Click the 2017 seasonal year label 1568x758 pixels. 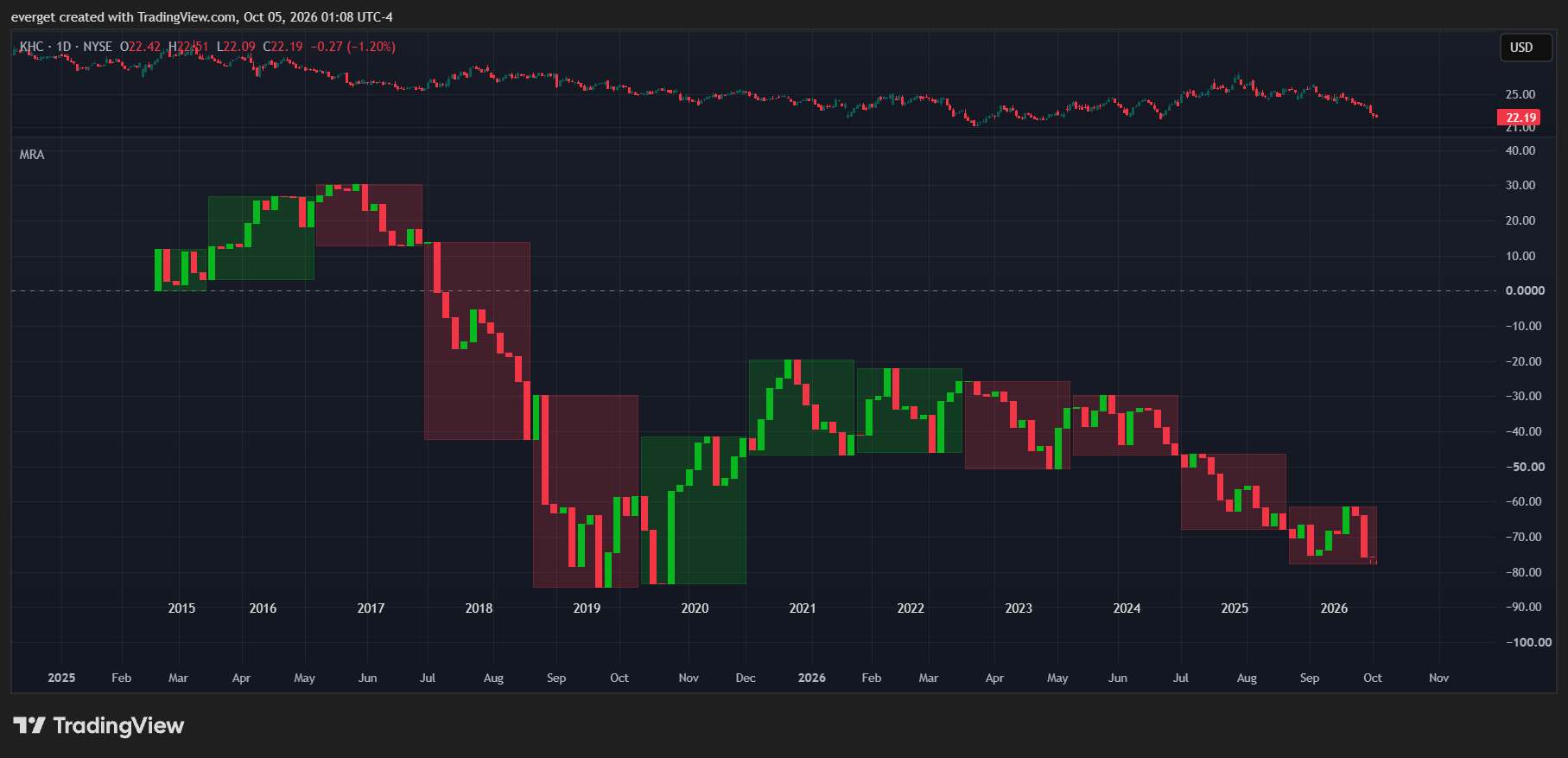pyautogui.click(x=371, y=608)
